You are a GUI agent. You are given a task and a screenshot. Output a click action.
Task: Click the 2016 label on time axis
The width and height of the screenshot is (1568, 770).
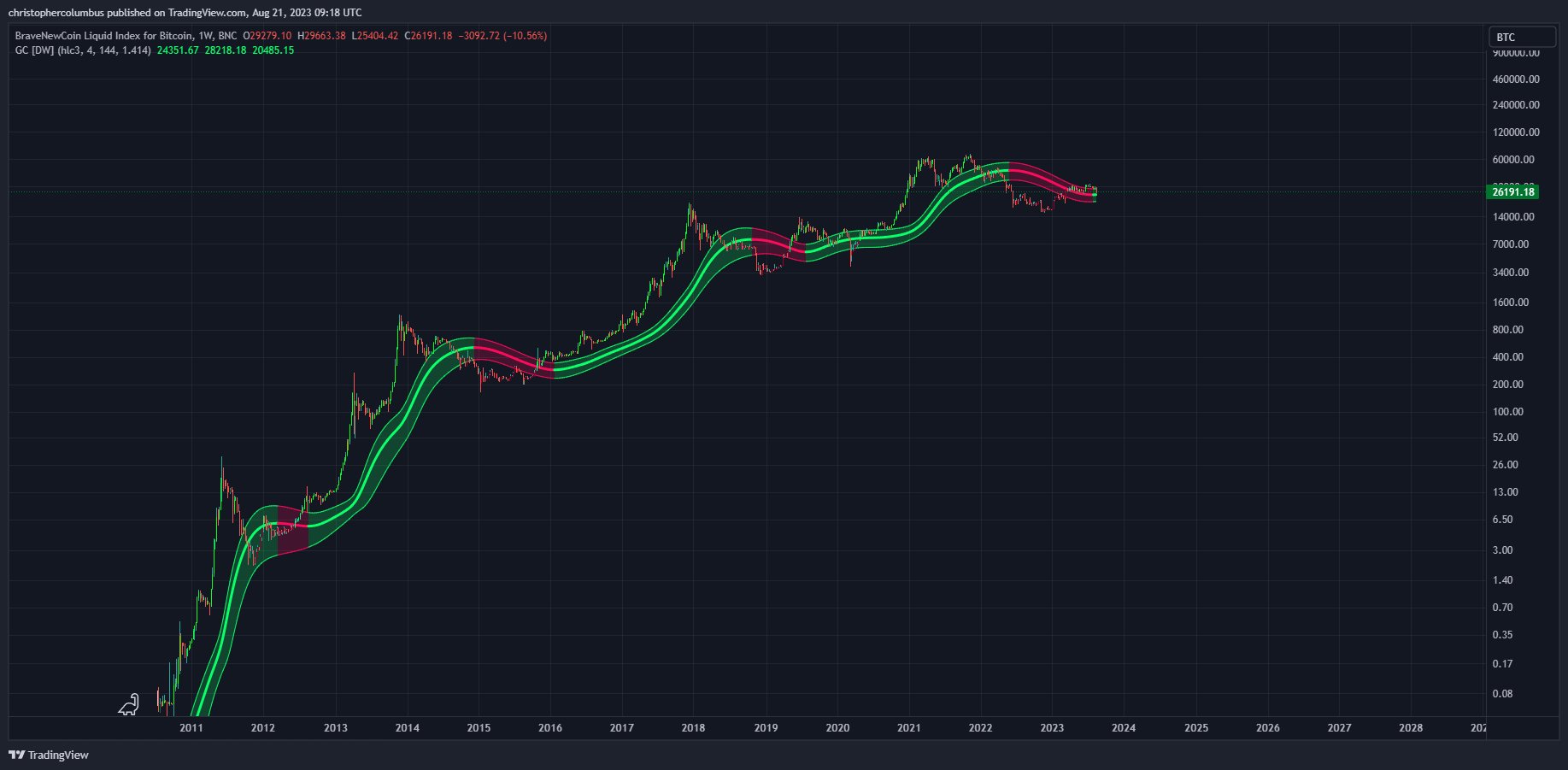click(550, 728)
